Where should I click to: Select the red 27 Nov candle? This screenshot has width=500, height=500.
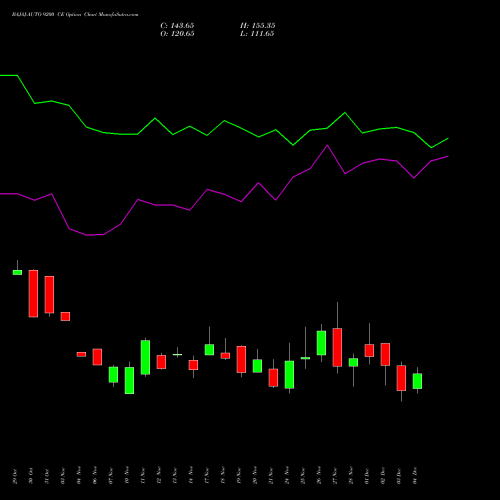coord(337,347)
